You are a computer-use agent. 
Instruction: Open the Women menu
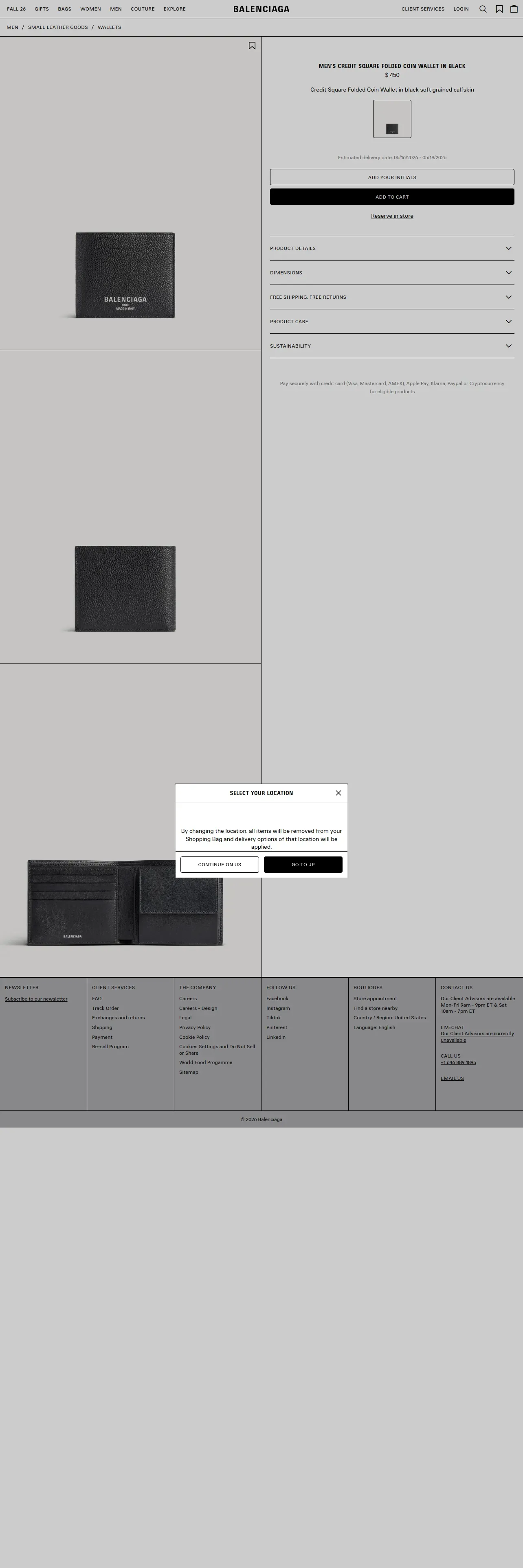pos(91,9)
